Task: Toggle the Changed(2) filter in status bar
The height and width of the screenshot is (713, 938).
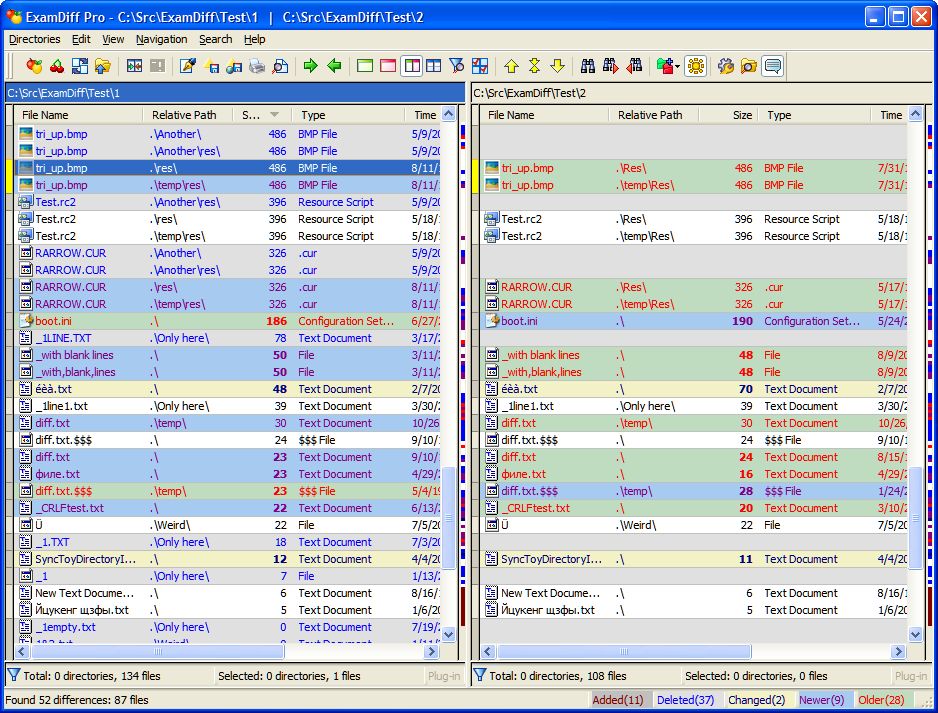Action: [756, 700]
